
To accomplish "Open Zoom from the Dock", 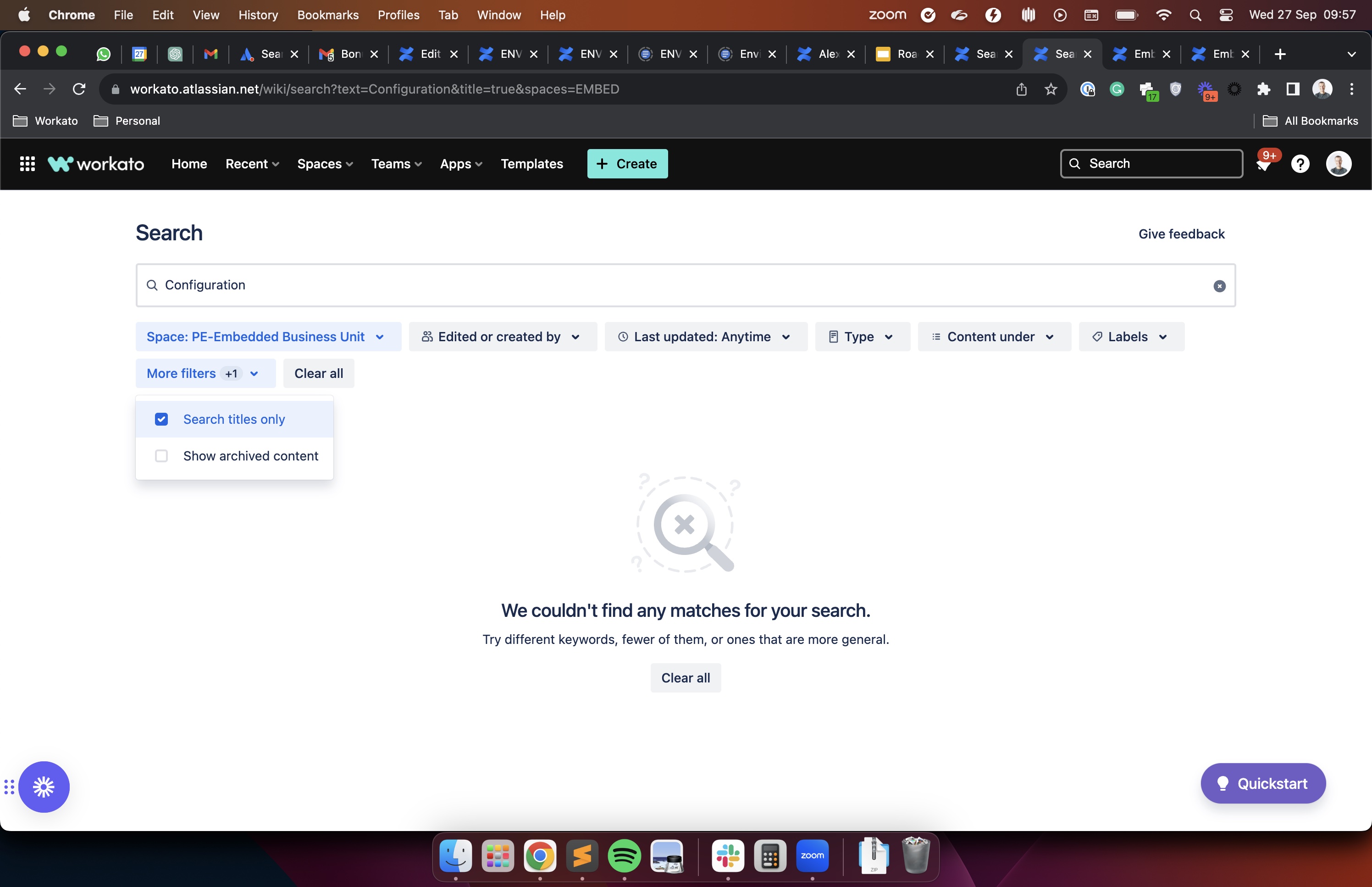I will coord(813,856).
